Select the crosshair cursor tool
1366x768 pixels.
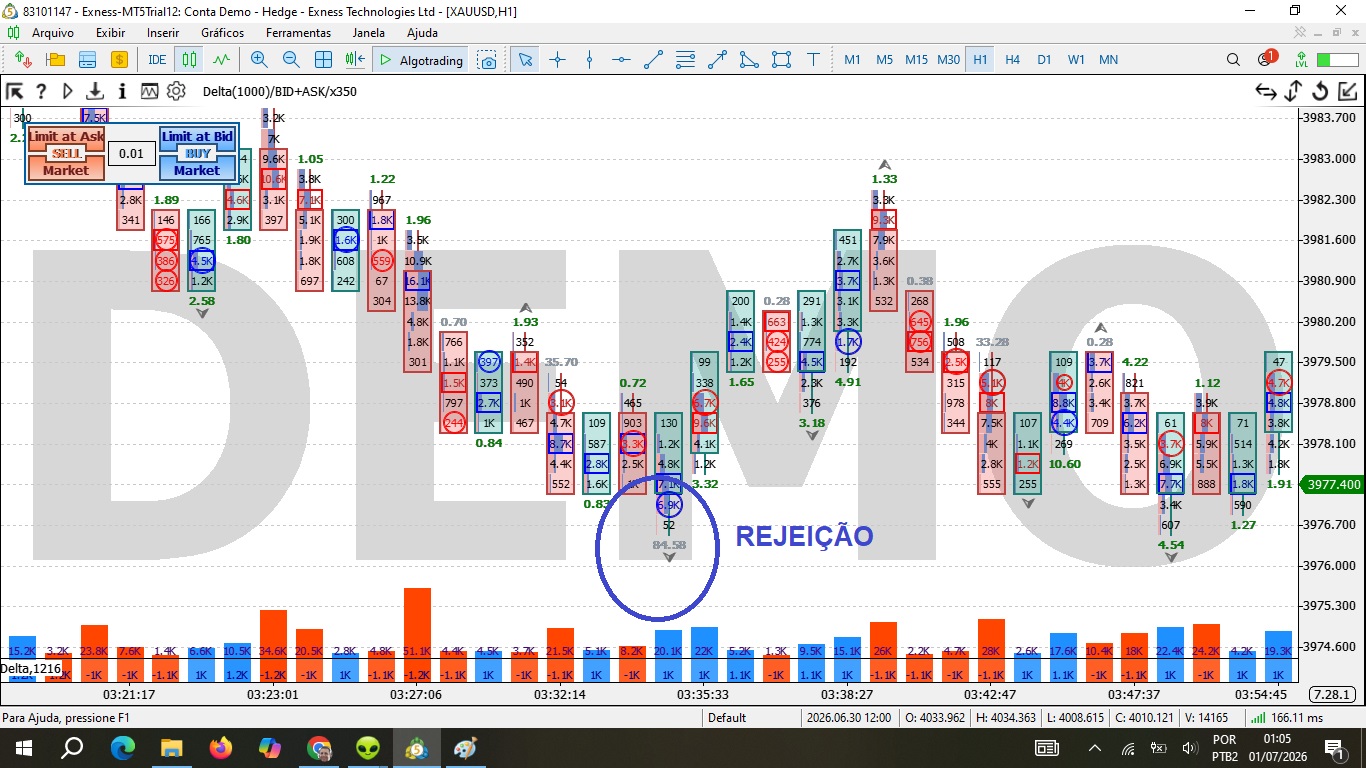coord(557,60)
